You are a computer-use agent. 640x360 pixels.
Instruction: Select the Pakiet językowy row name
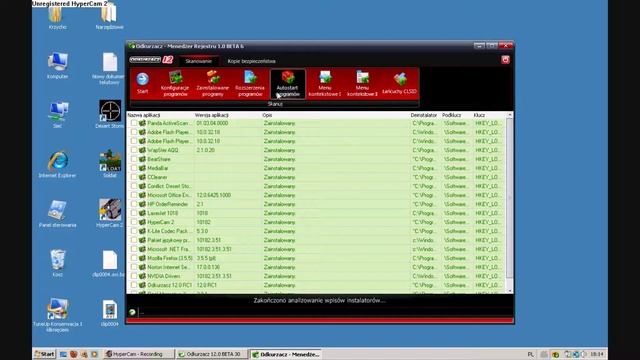tap(168, 240)
